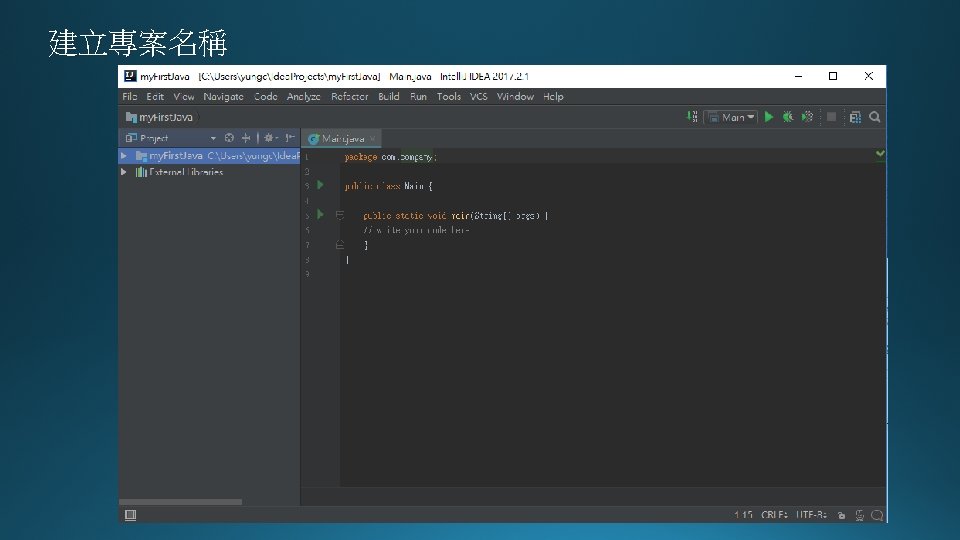
Task: Open the Help menu
Action: tap(553, 97)
